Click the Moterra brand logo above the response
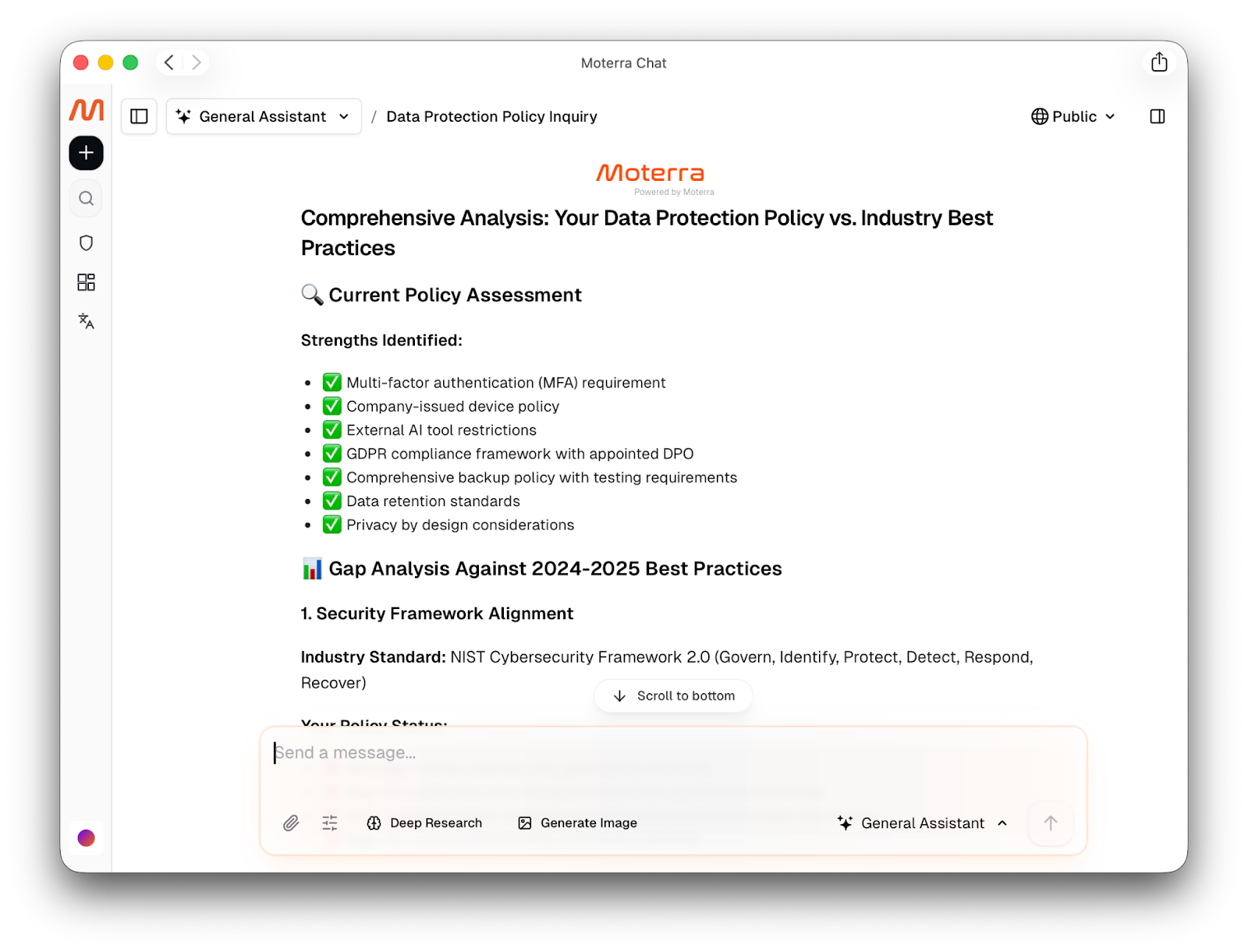 point(651,173)
